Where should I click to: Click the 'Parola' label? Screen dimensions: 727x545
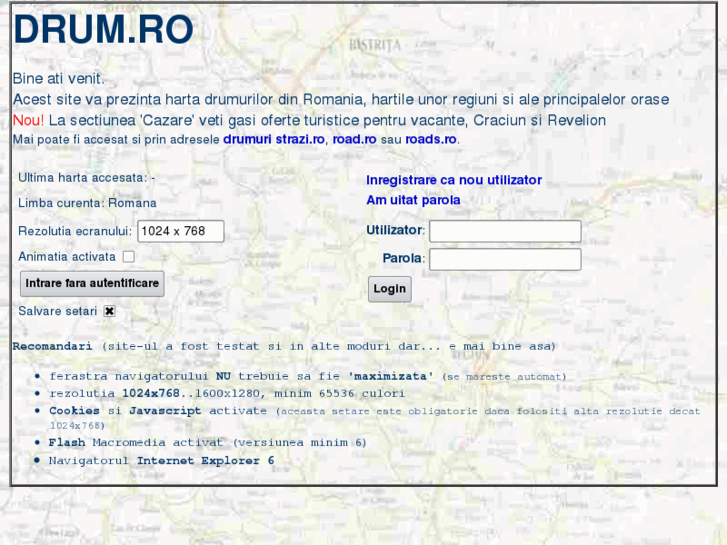[x=402, y=258]
